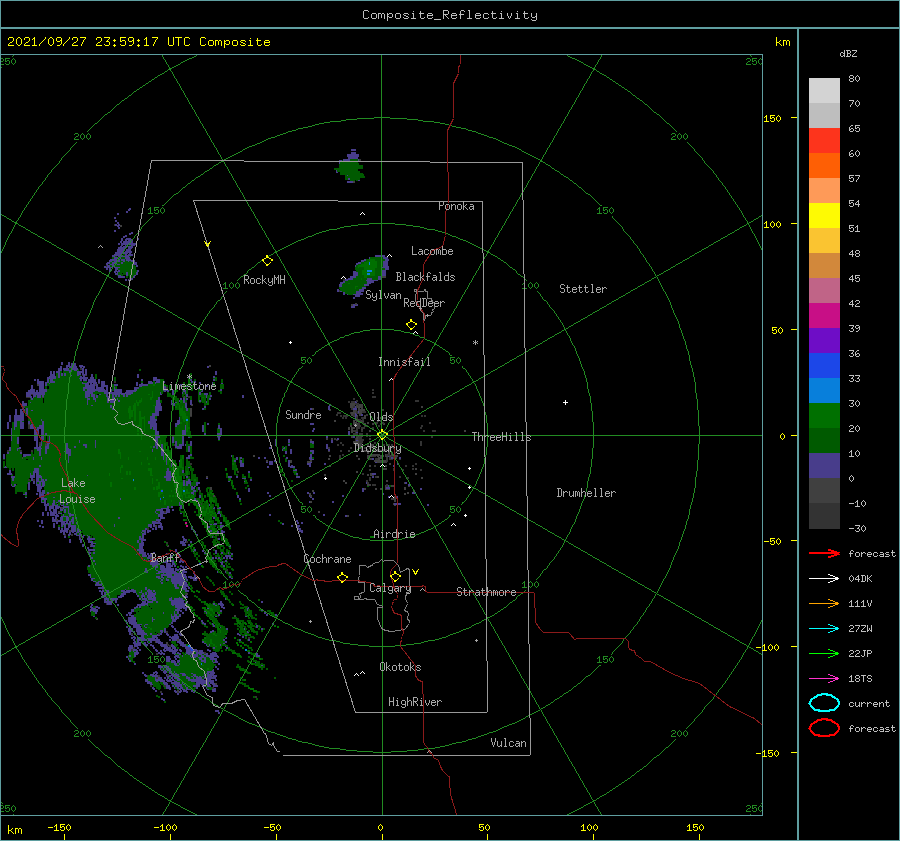Click the red forecast ellipse in legend
This screenshot has height=841, width=900.
[x=824, y=728]
